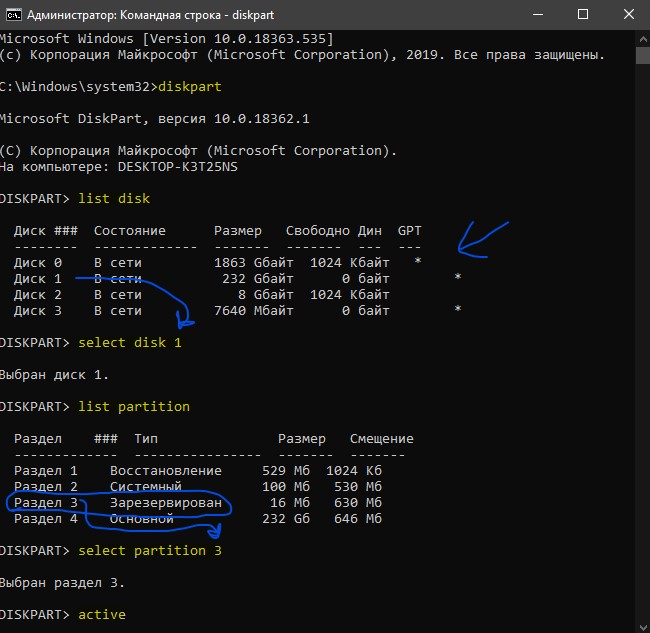This screenshot has height=633, width=650.
Task: Click the 'Тип' column header
Action: pos(146,439)
